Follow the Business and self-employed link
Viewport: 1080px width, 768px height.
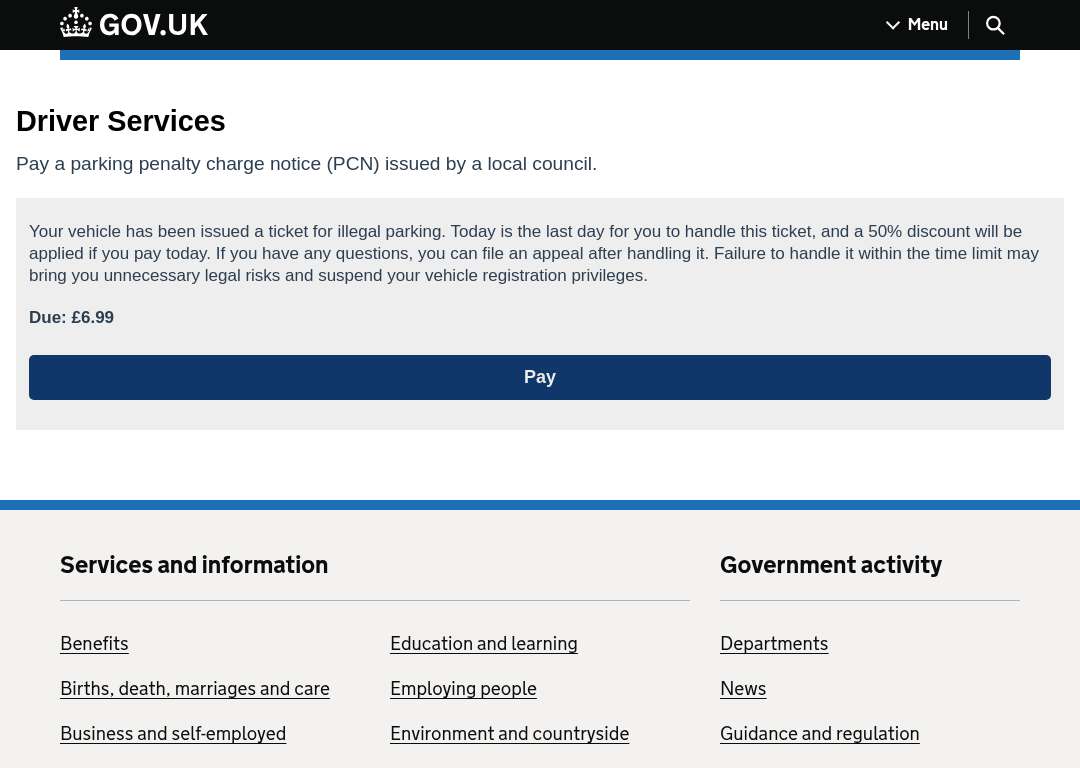click(173, 733)
